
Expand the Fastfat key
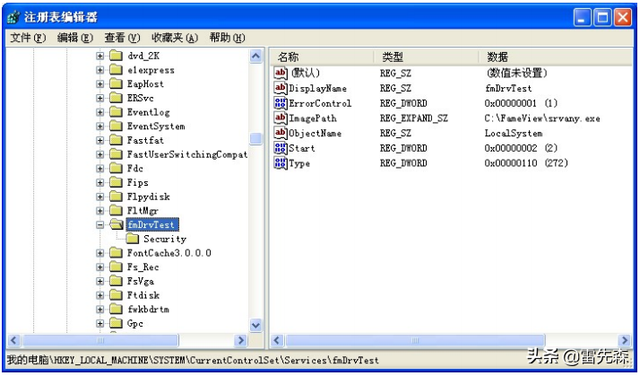tap(100, 140)
